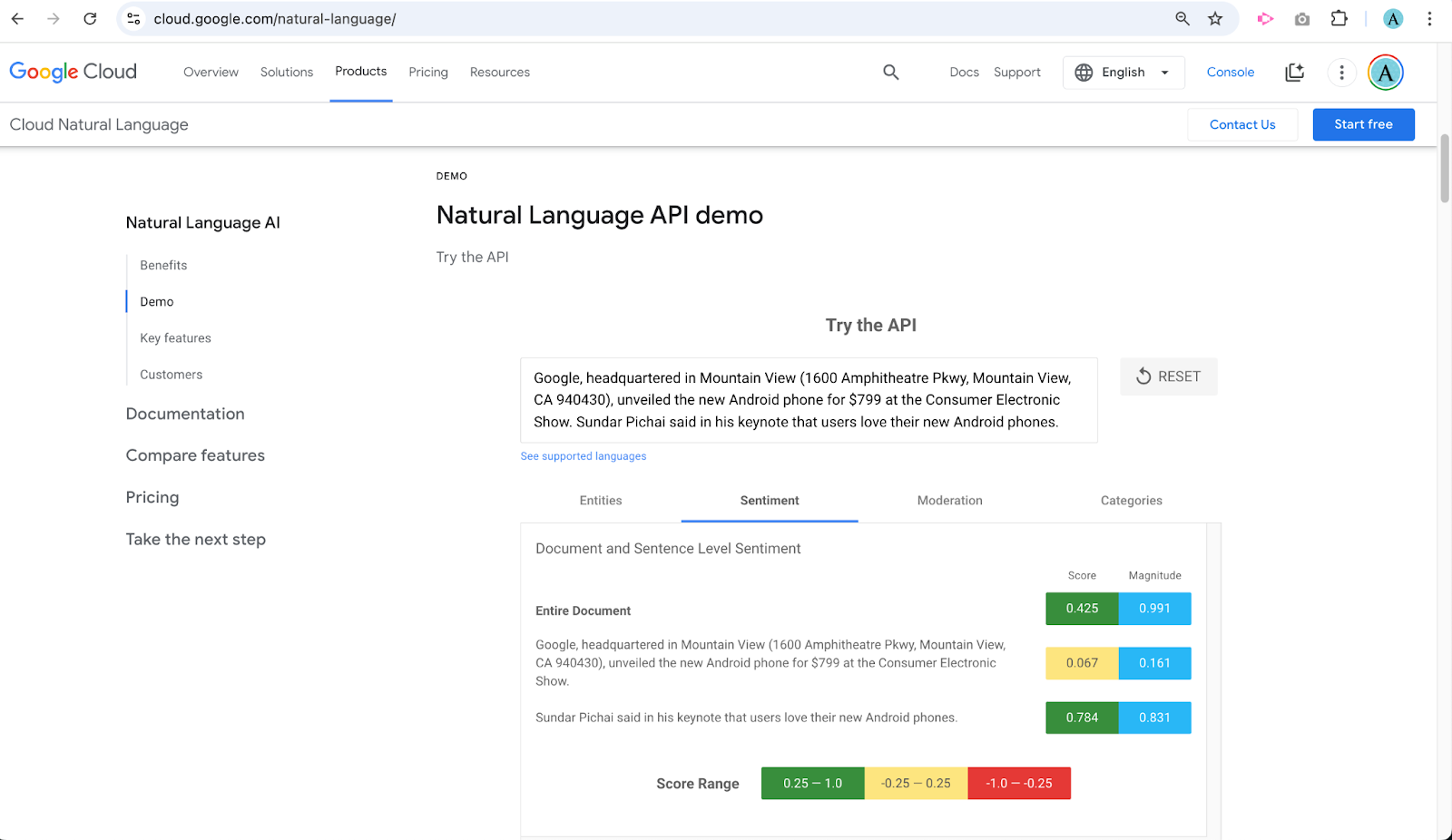1452x840 pixels.
Task: Open the Chrome three-dot menu
Action: 1429,18
